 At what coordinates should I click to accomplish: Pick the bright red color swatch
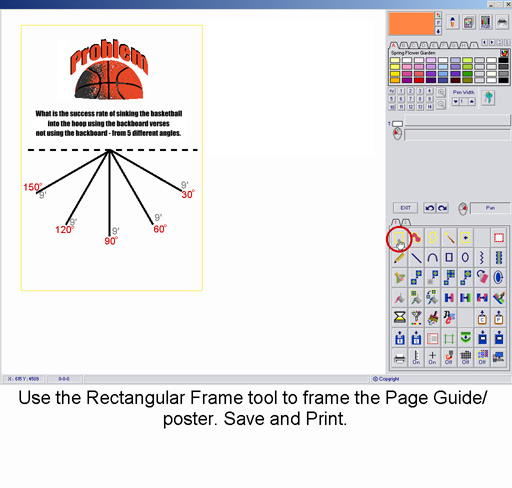click(419, 80)
